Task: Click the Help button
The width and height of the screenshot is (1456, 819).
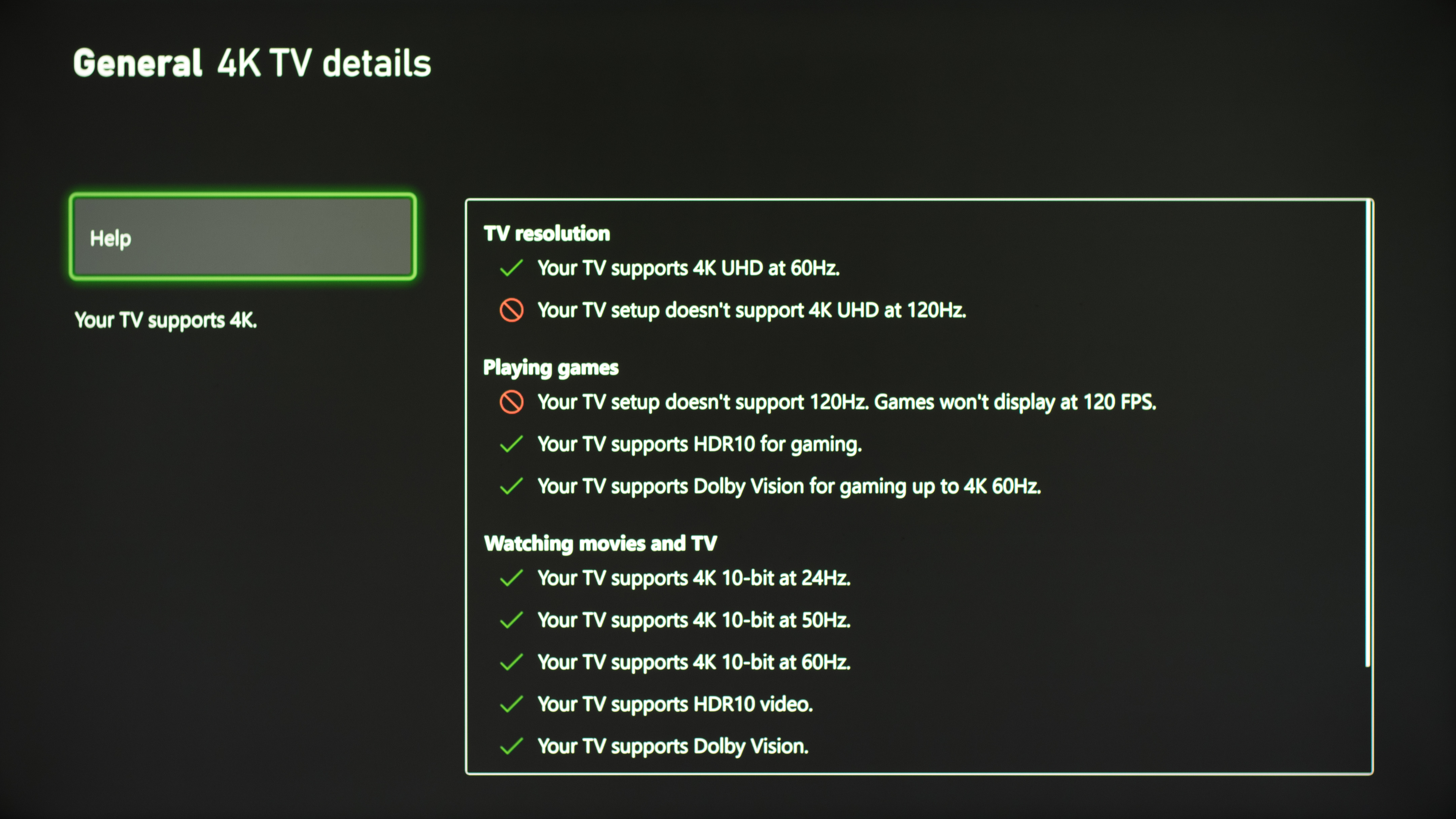Action: (x=243, y=237)
